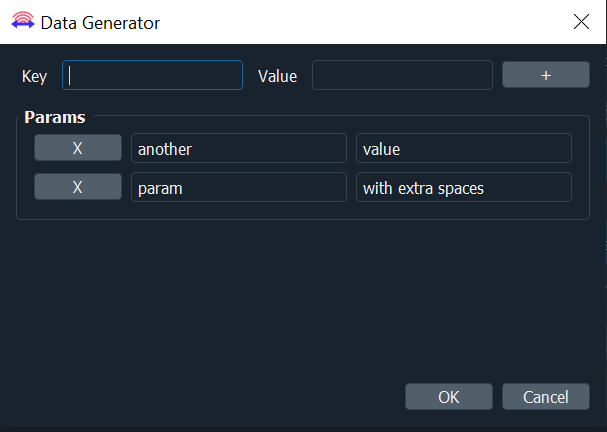Click the empty area below Params group
The image size is (607, 432).
pos(302,298)
